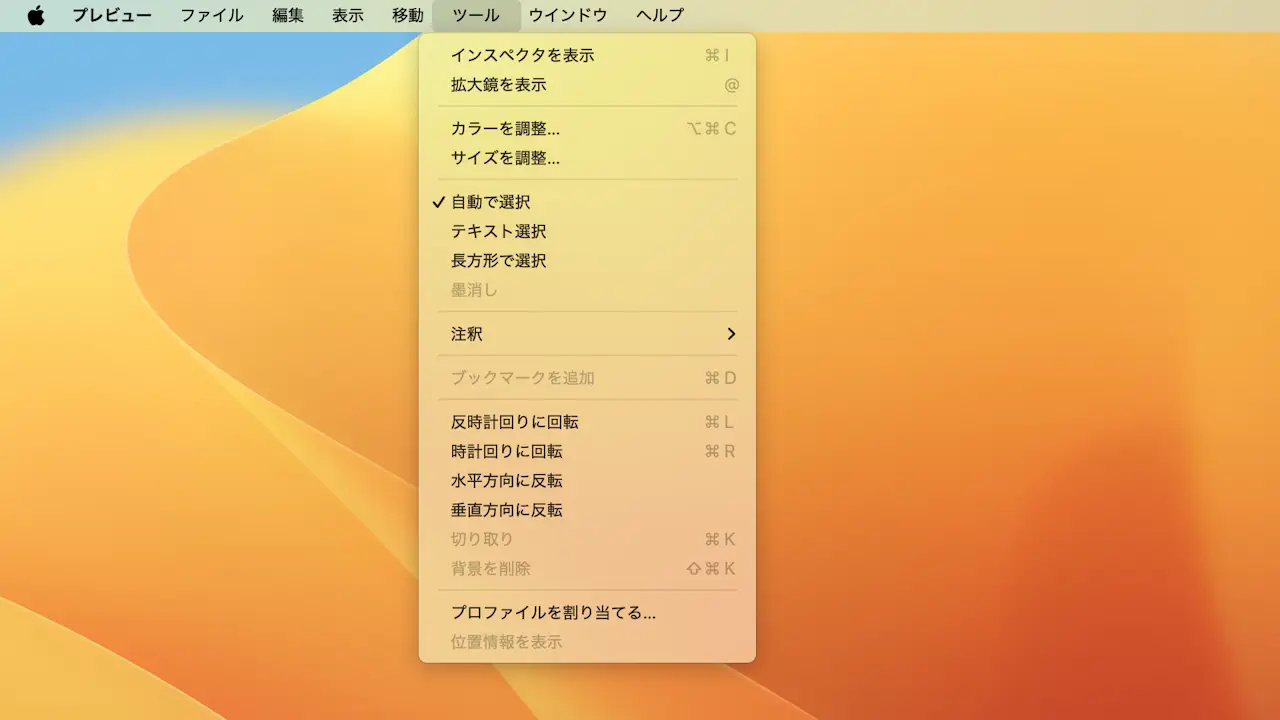Click the dimmed 位置情報を表示 item
This screenshot has width=1280, height=720.
(x=587, y=642)
